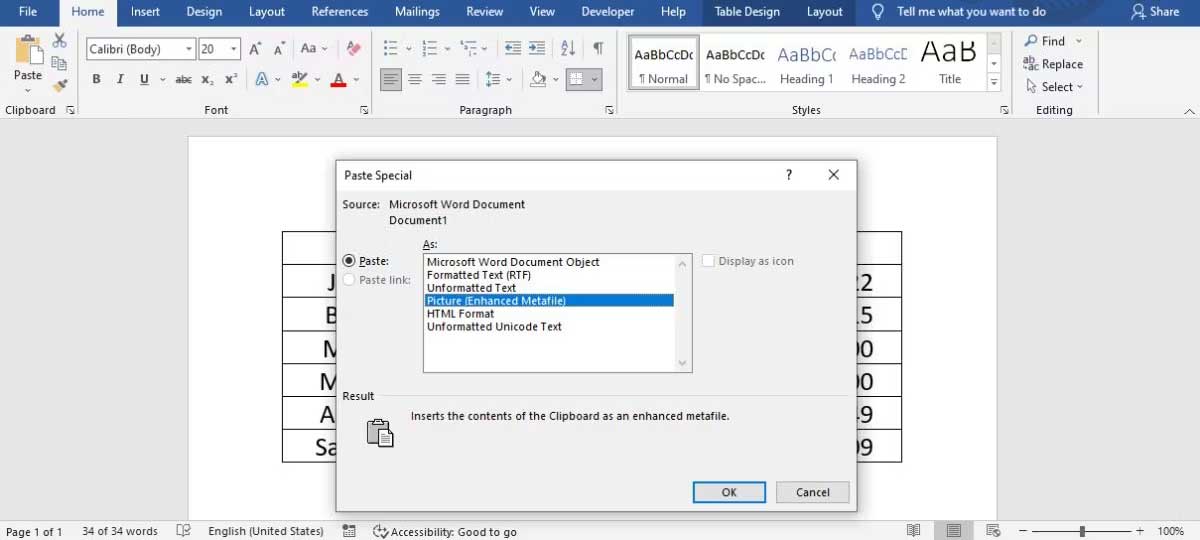The height and width of the screenshot is (540, 1200).
Task: Click the Center alignment icon
Action: point(415,80)
